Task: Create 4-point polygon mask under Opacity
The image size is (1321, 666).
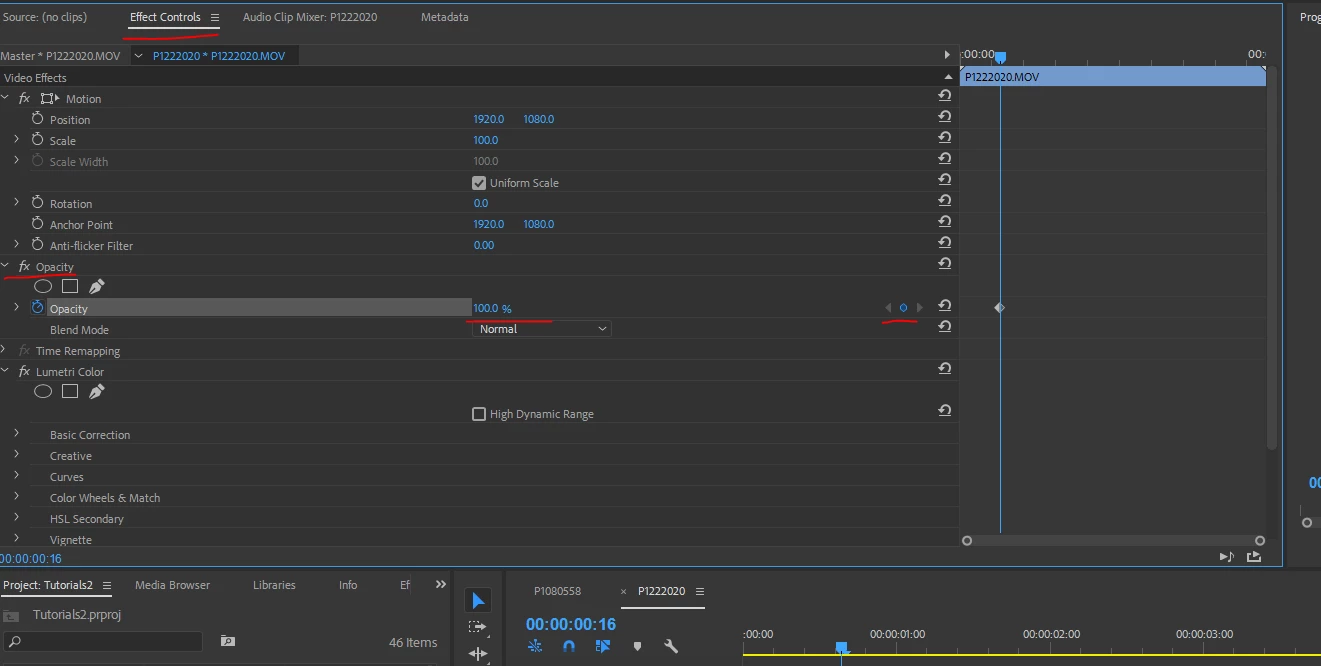Action: coord(70,287)
